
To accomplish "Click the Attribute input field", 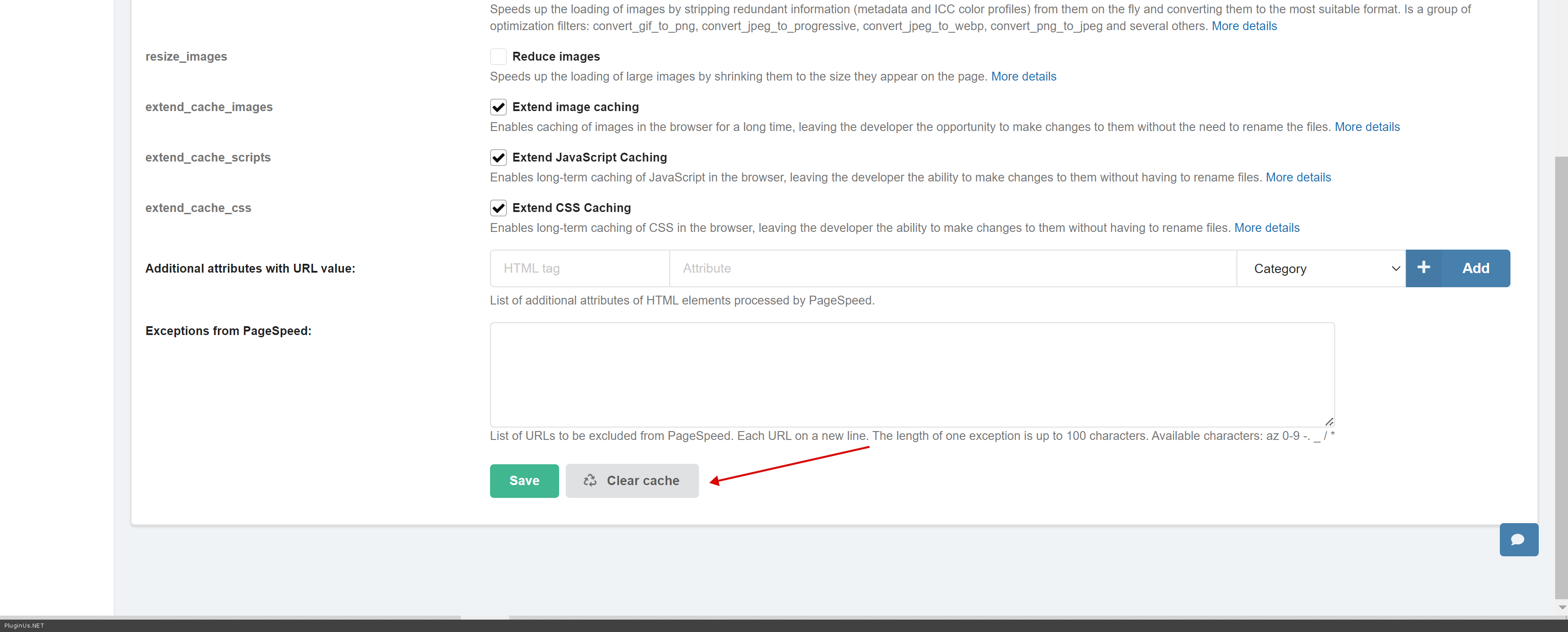I will (x=952, y=268).
